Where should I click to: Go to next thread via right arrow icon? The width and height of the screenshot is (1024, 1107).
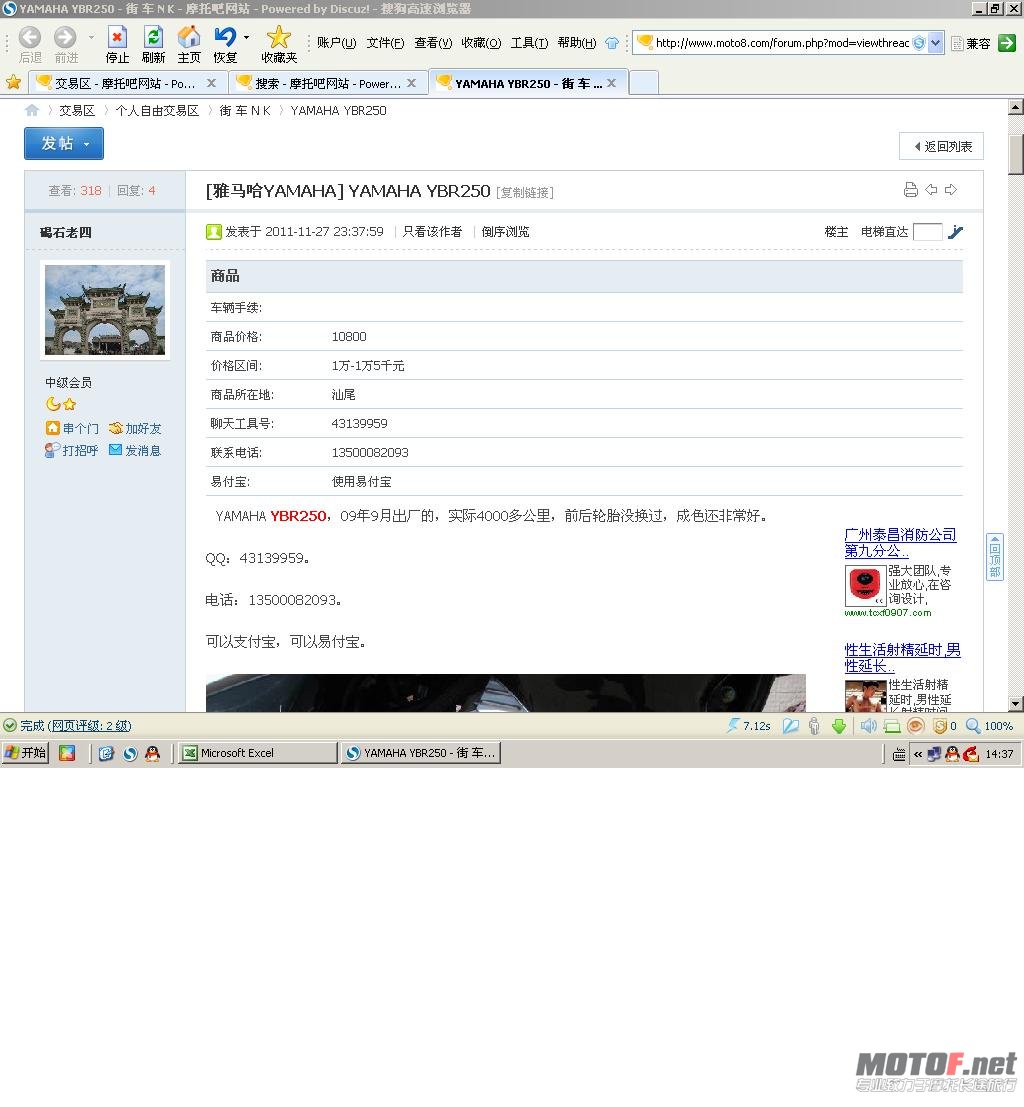click(951, 190)
